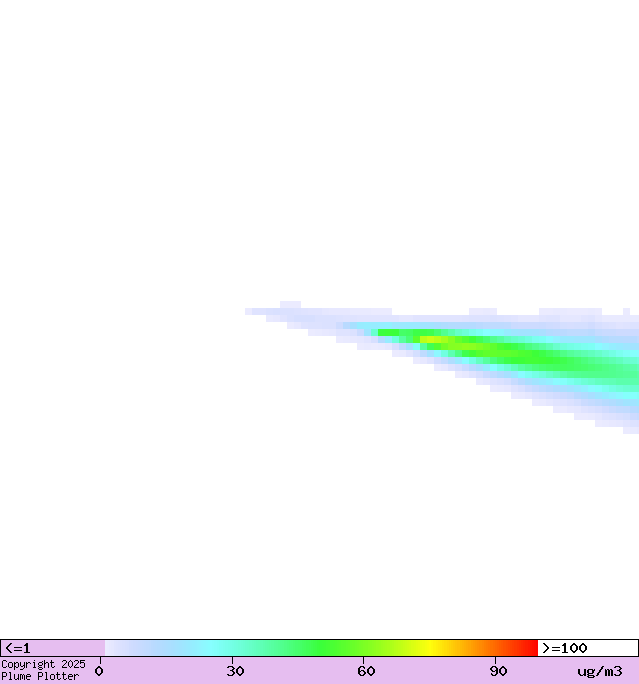The image size is (639, 684).
Task: Open the "Plume Plotter" credit text
Action: coord(40,676)
